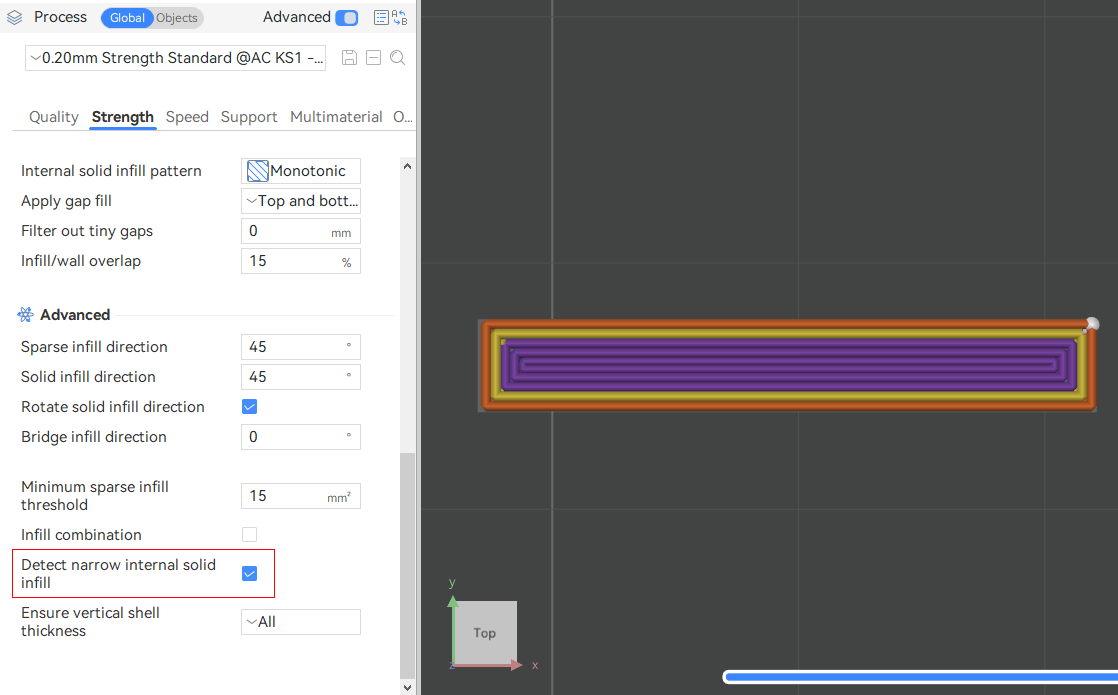The height and width of the screenshot is (695, 1118).
Task: Open the settings search magnifier
Action: 398,58
